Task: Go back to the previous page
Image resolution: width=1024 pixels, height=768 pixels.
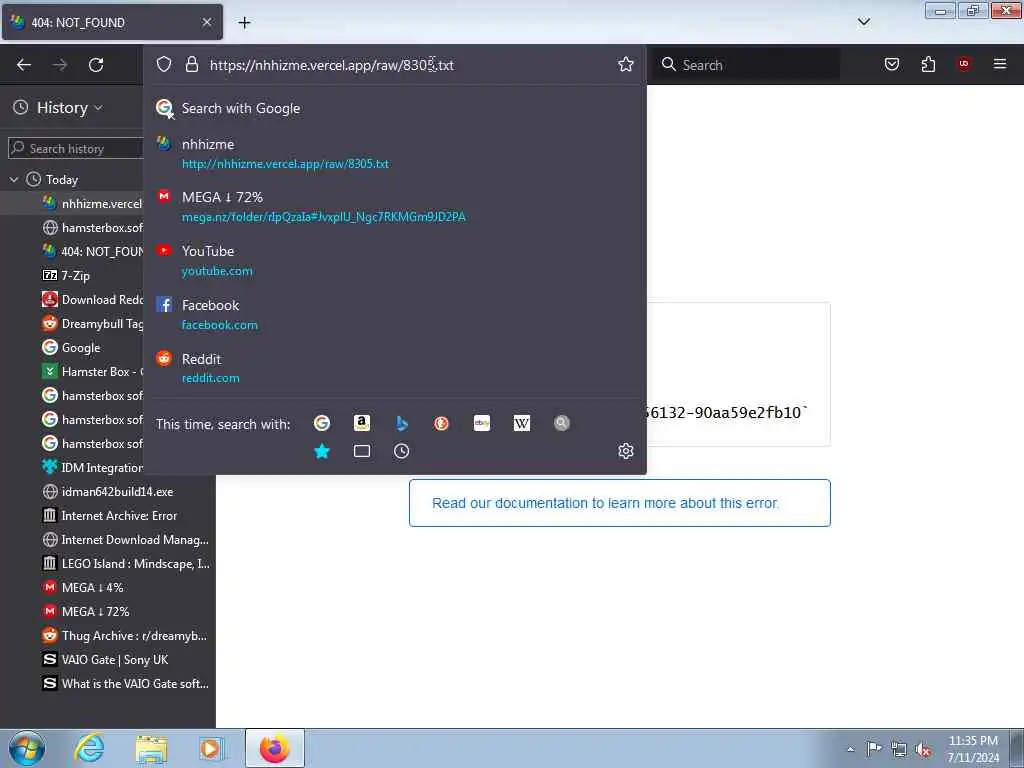Action: tap(24, 65)
